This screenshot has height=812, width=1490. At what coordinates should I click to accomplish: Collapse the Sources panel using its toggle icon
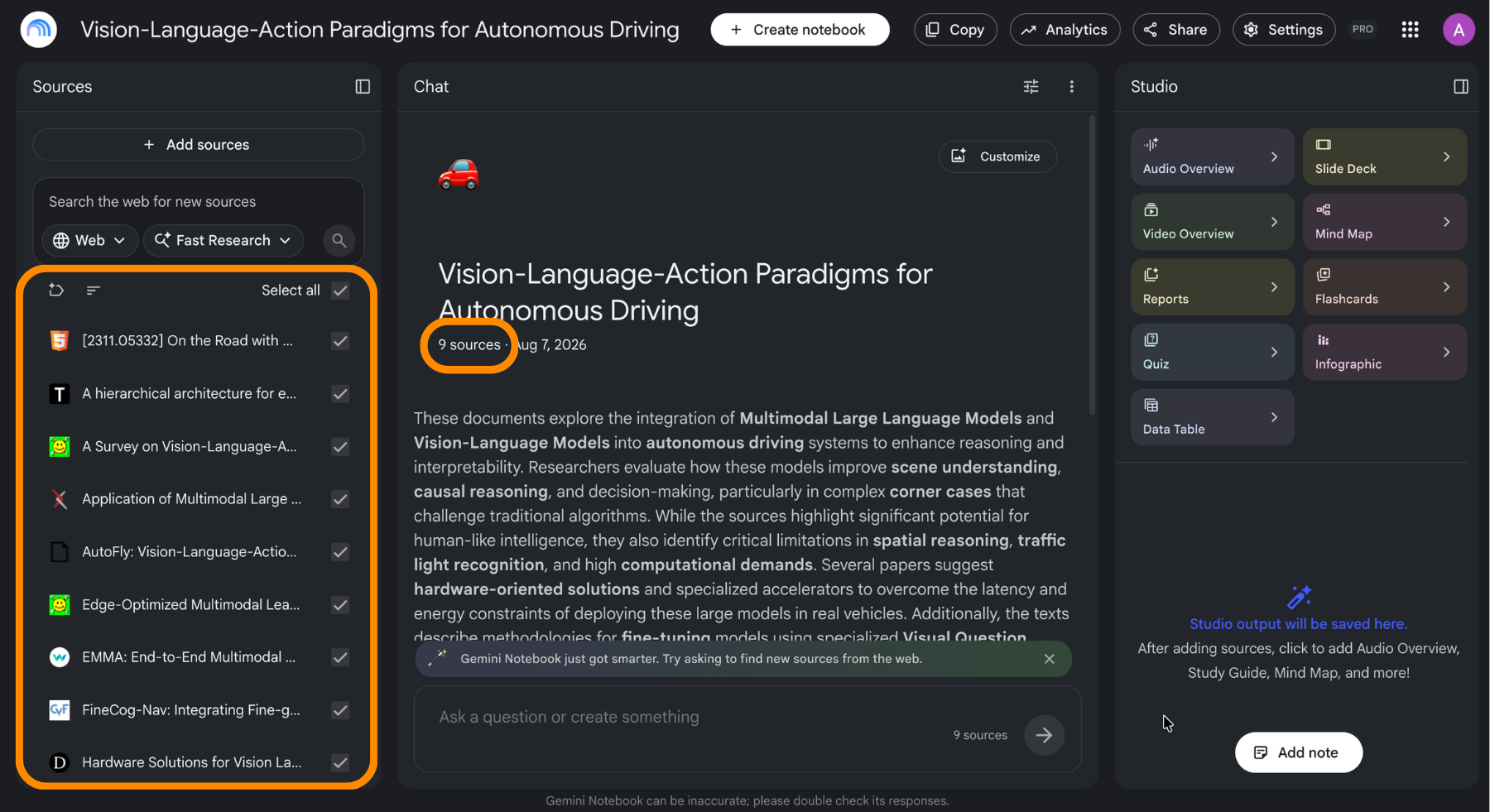click(x=363, y=87)
